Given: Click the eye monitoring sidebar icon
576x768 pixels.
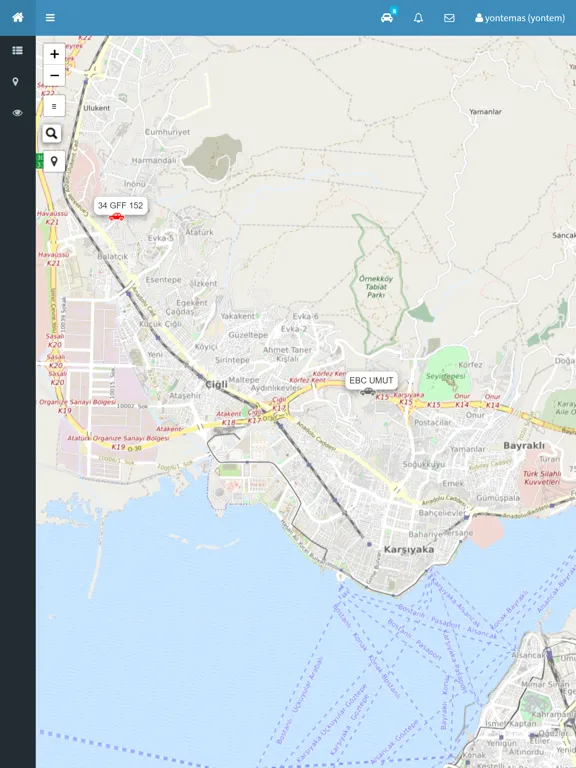Looking at the screenshot, I should point(18,113).
